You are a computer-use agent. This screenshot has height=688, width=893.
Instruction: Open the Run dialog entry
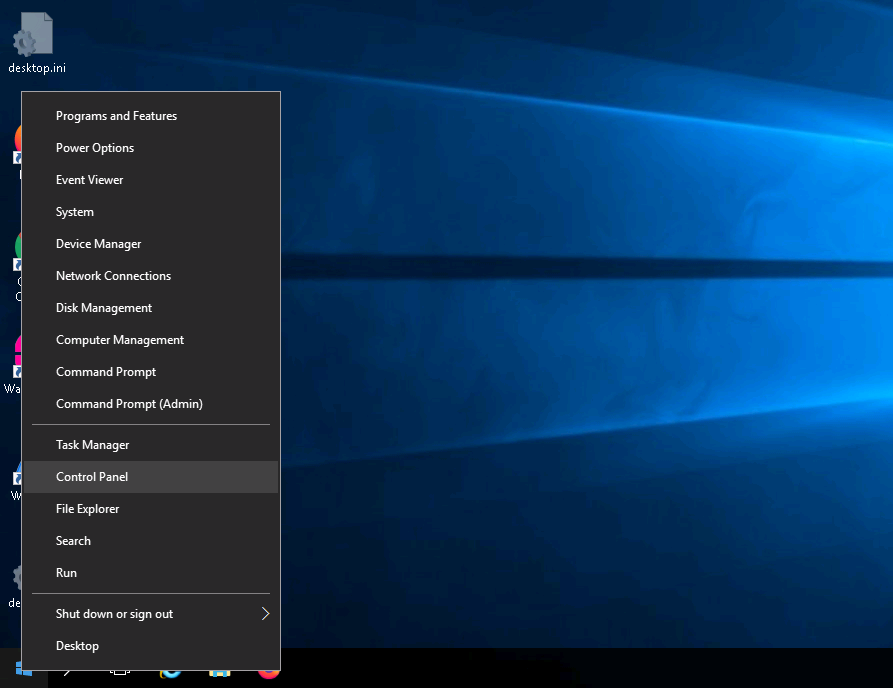point(151,572)
